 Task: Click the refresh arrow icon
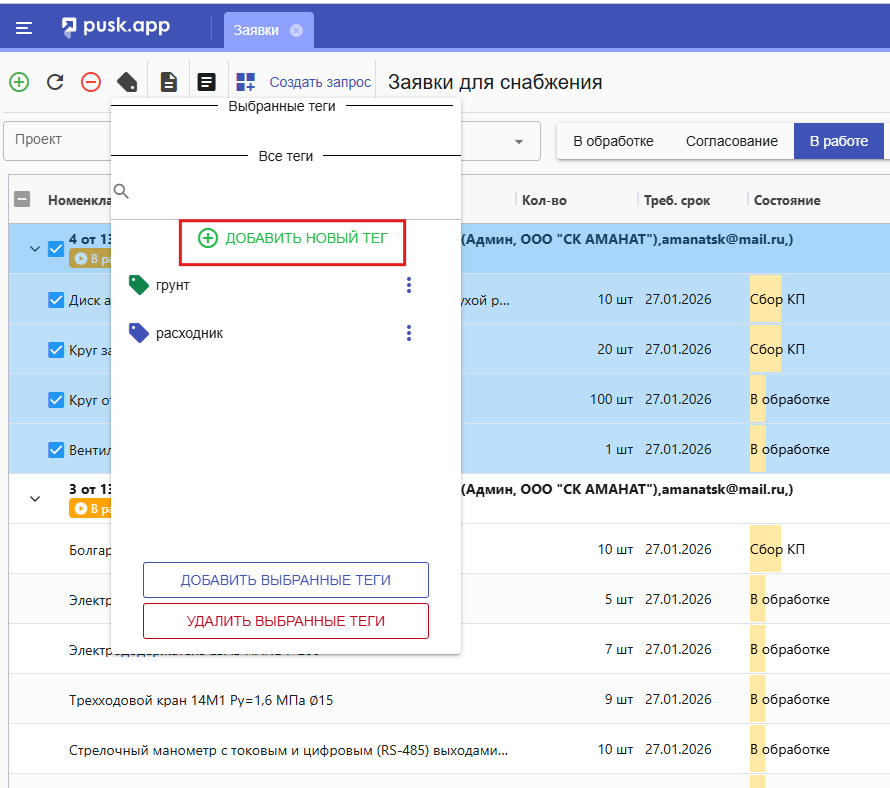tap(55, 82)
